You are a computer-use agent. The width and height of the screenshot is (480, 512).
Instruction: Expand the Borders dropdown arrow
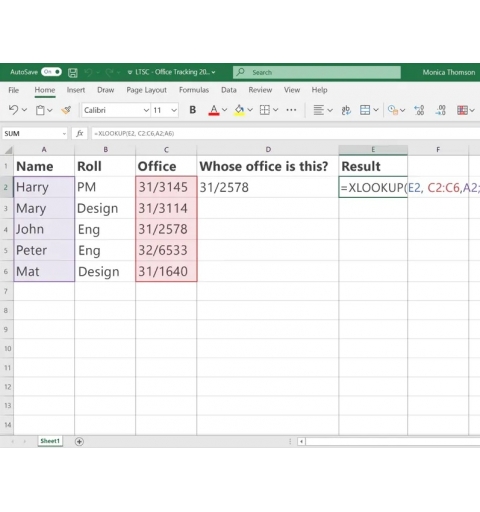276,110
